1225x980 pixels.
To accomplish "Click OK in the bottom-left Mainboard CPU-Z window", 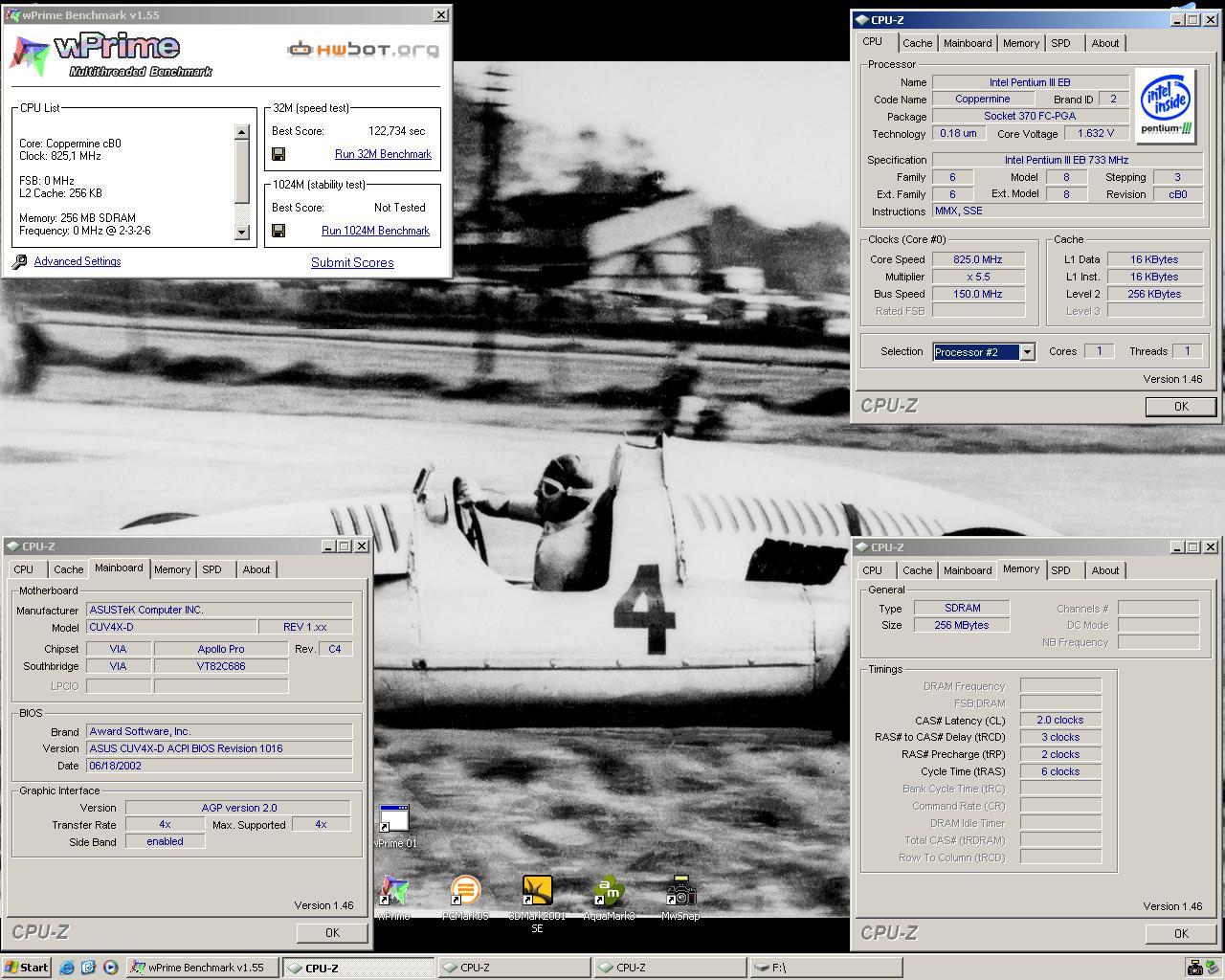I will coord(332,932).
